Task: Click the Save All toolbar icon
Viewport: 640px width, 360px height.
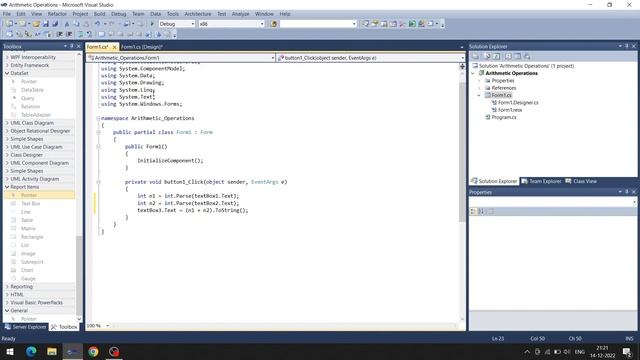Action: (x=55, y=24)
